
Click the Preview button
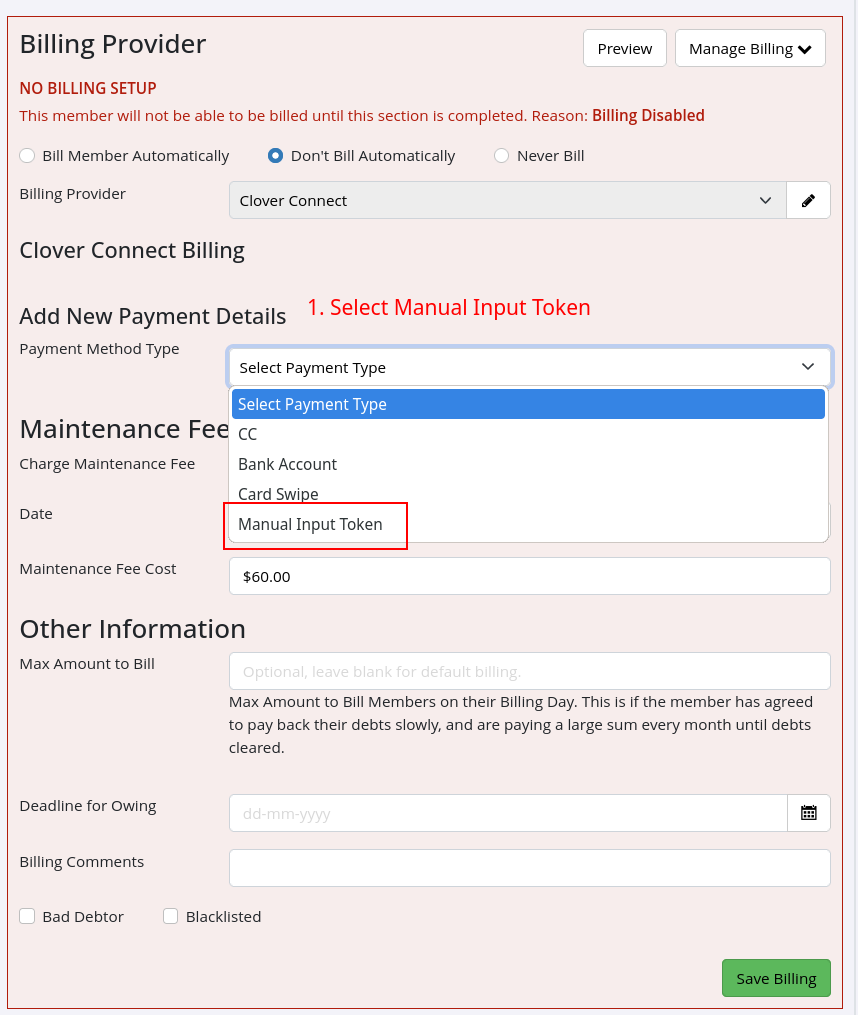click(x=624, y=48)
